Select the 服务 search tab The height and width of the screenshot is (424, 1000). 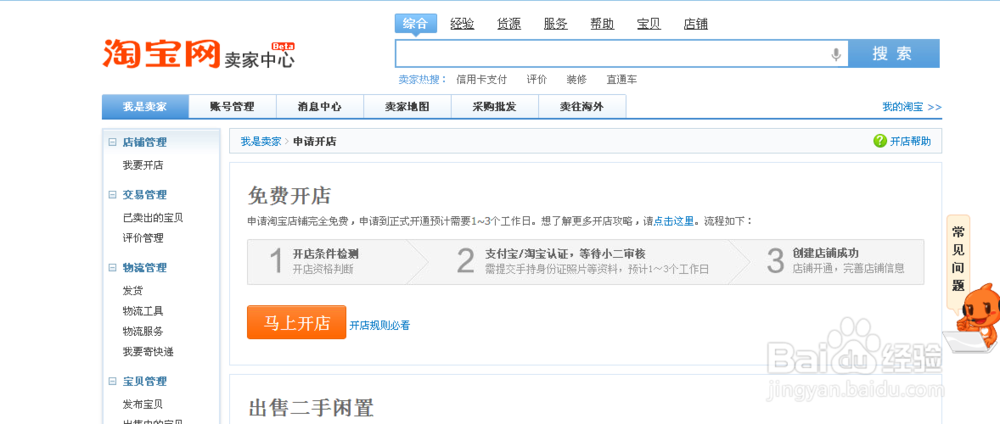(555, 24)
